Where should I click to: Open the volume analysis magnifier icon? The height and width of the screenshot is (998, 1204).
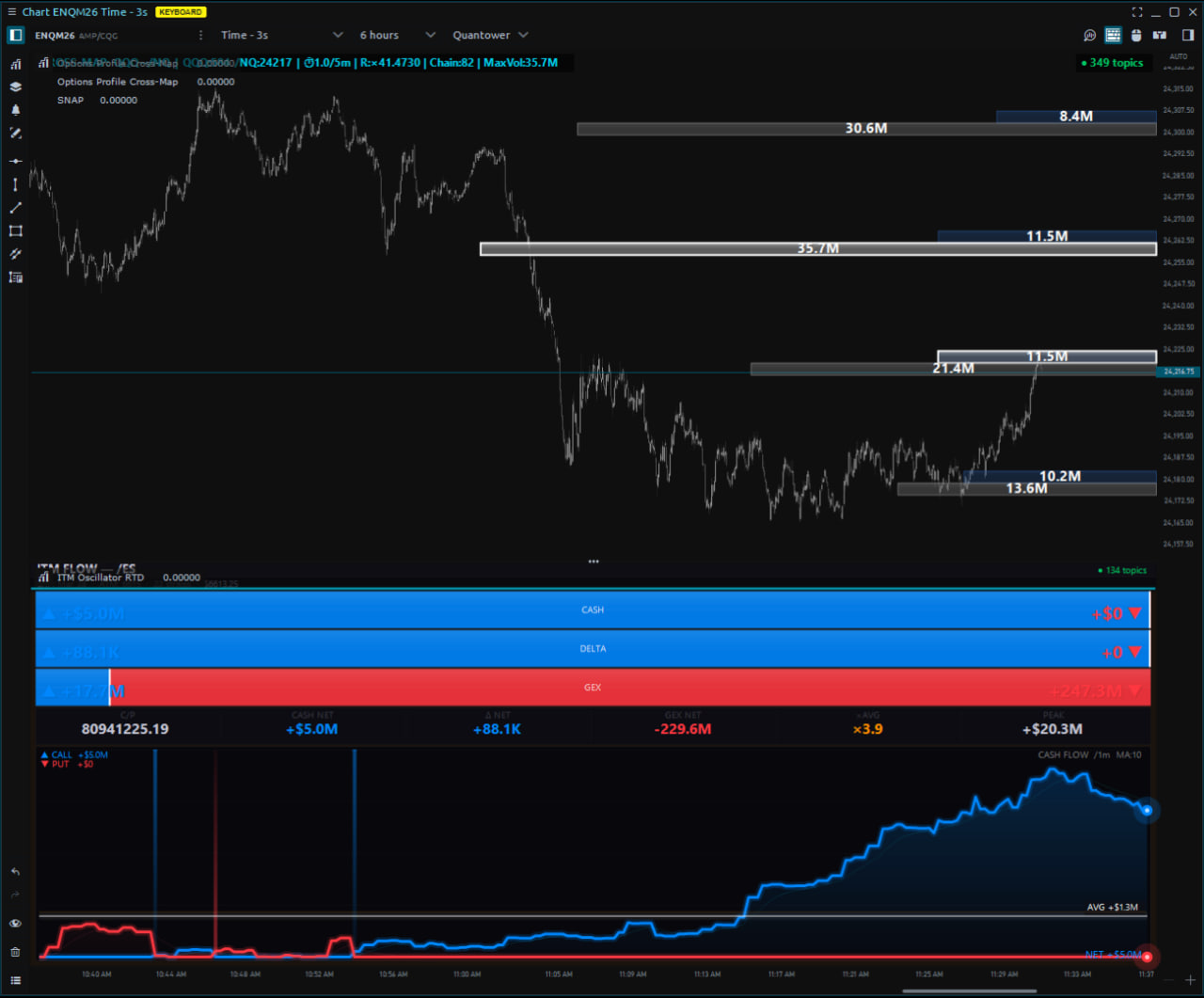click(x=1089, y=36)
